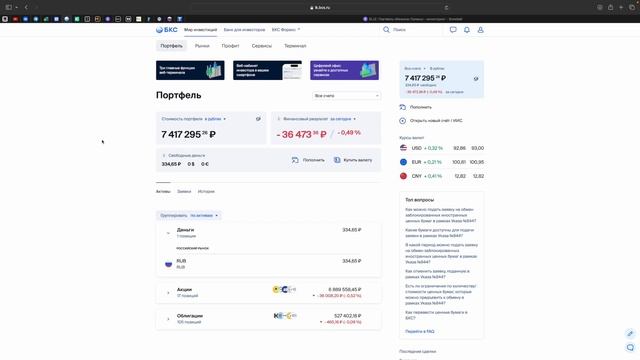Click the USD flag icon
The image size is (640, 360).
[403, 148]
